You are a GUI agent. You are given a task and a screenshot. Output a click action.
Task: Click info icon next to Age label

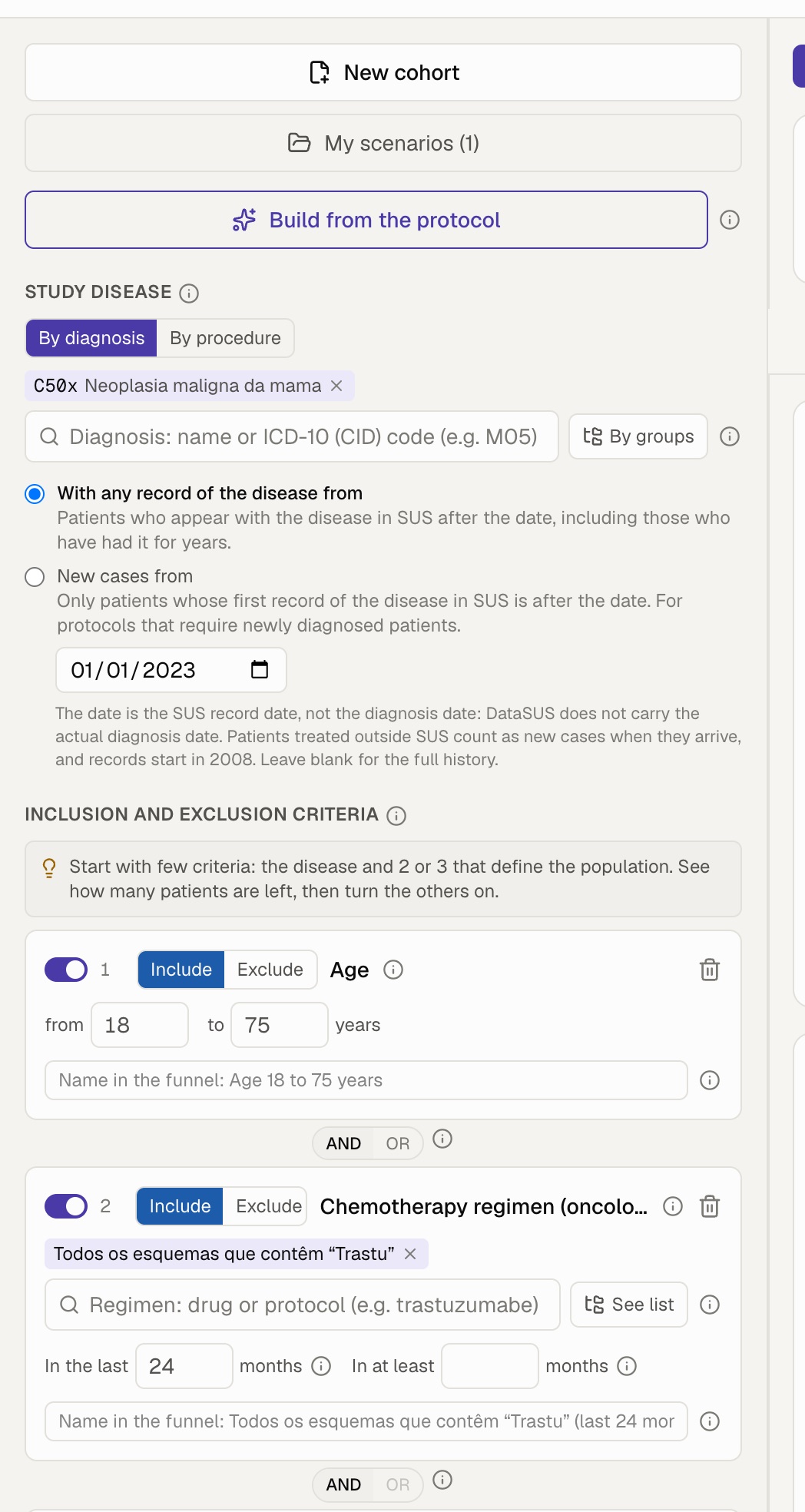point(393,970)
